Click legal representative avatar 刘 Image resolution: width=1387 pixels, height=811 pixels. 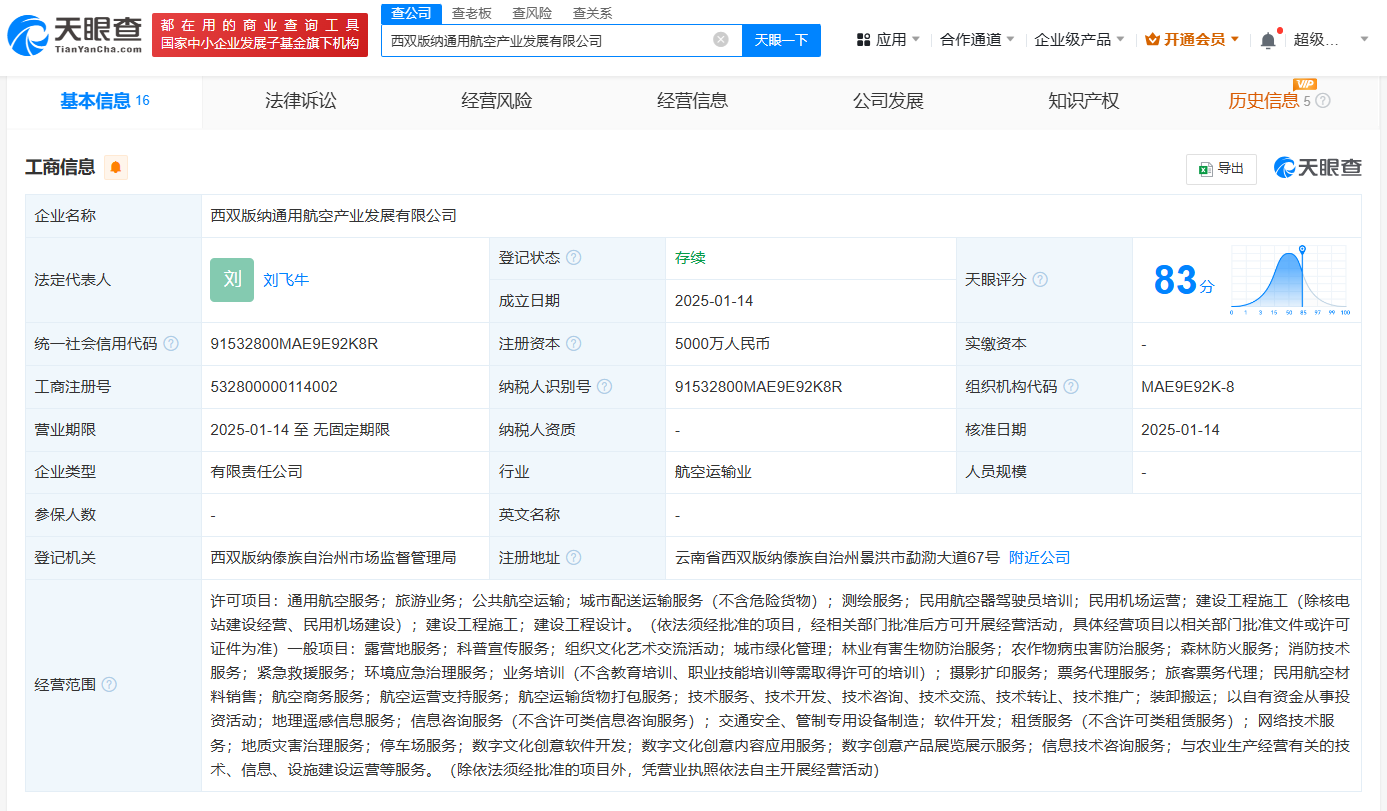coord(232,280)
